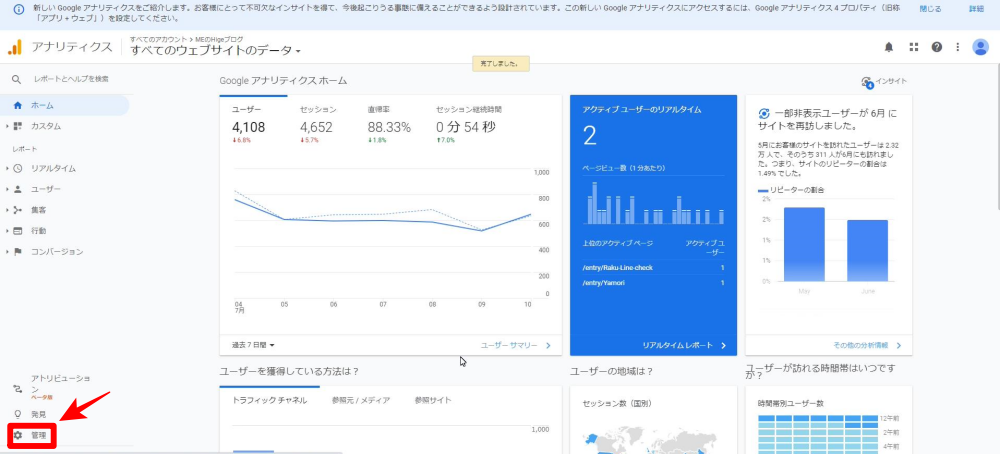Open the ユーザー サマリー link
This screenshot has width=1000, height=454.
pyautogui.click(x=515, y=345)
